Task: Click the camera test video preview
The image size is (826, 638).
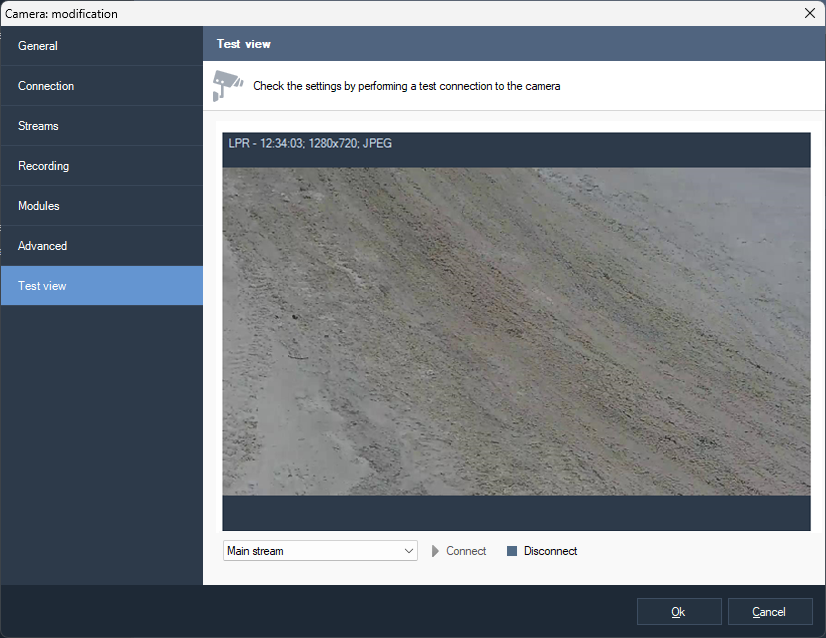Action: point(515,330)
